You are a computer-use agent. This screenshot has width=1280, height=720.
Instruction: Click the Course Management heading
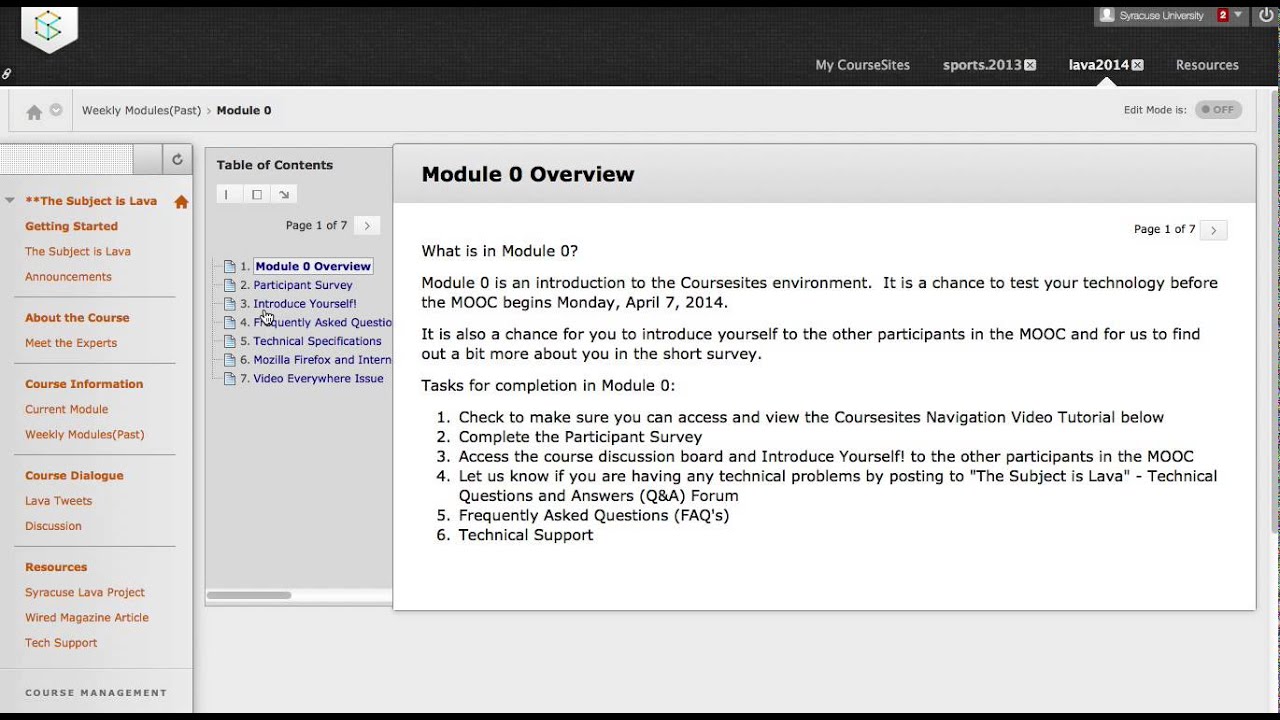click(x=96, y=693)
